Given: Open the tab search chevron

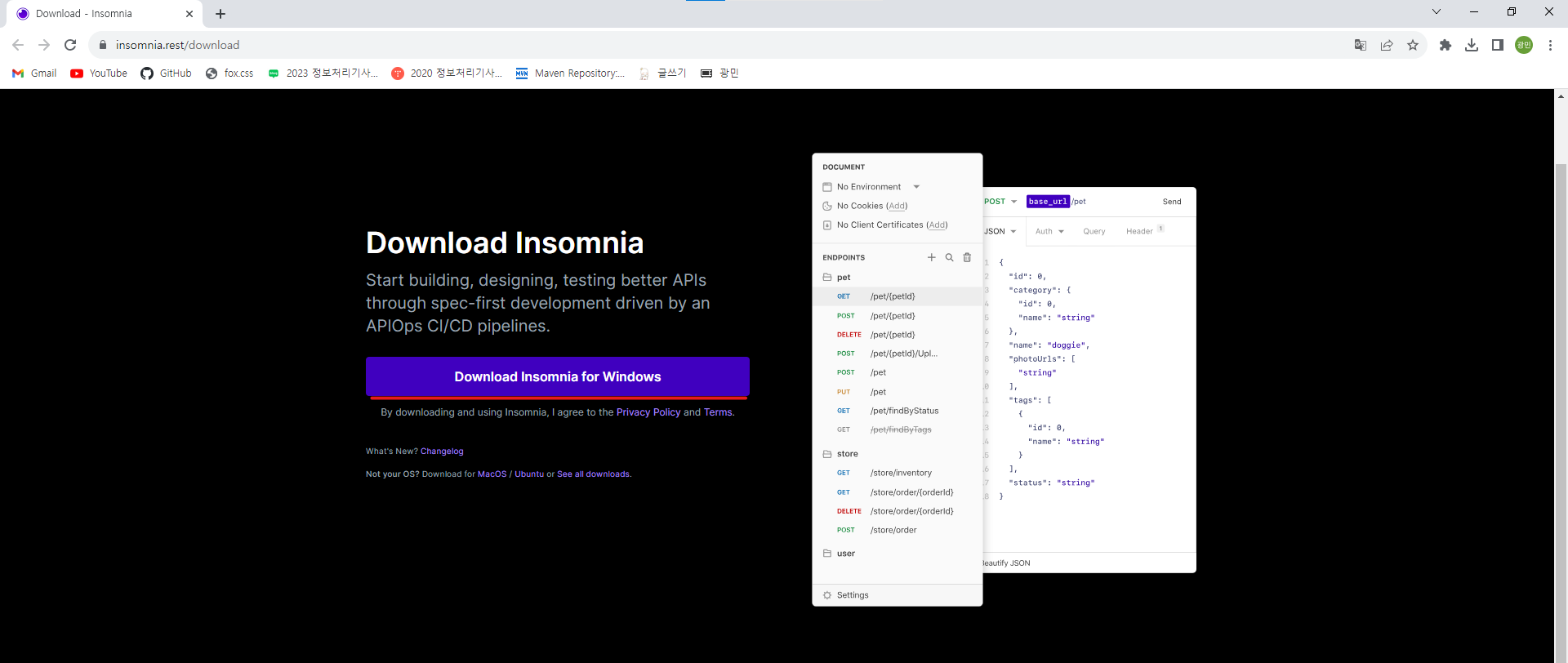Looking at the screenshot, I should point(1437,11).
